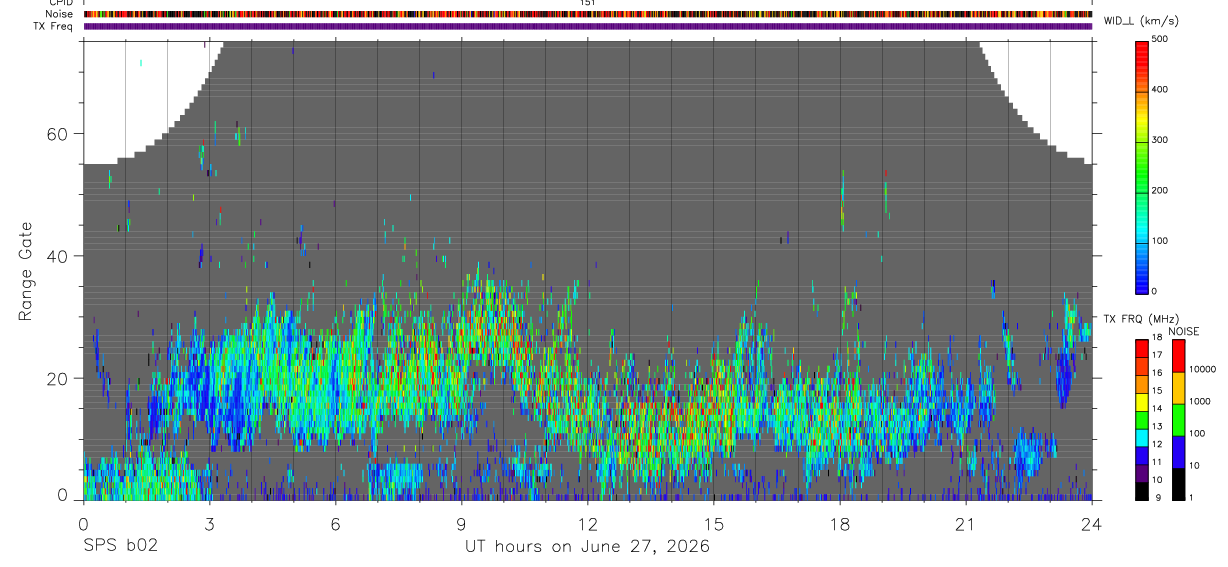The width and height of the screenshot is (1228, 567).
Task: Click the 3 tick on UT hours axis
Action: click(x=209, y=524)
